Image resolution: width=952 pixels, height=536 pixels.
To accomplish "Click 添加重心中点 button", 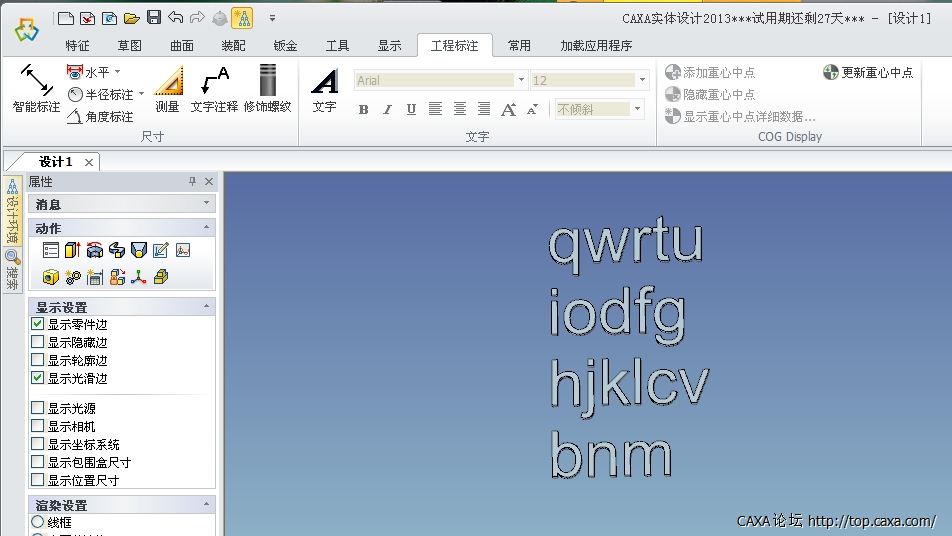I will (x=710, y=72).
